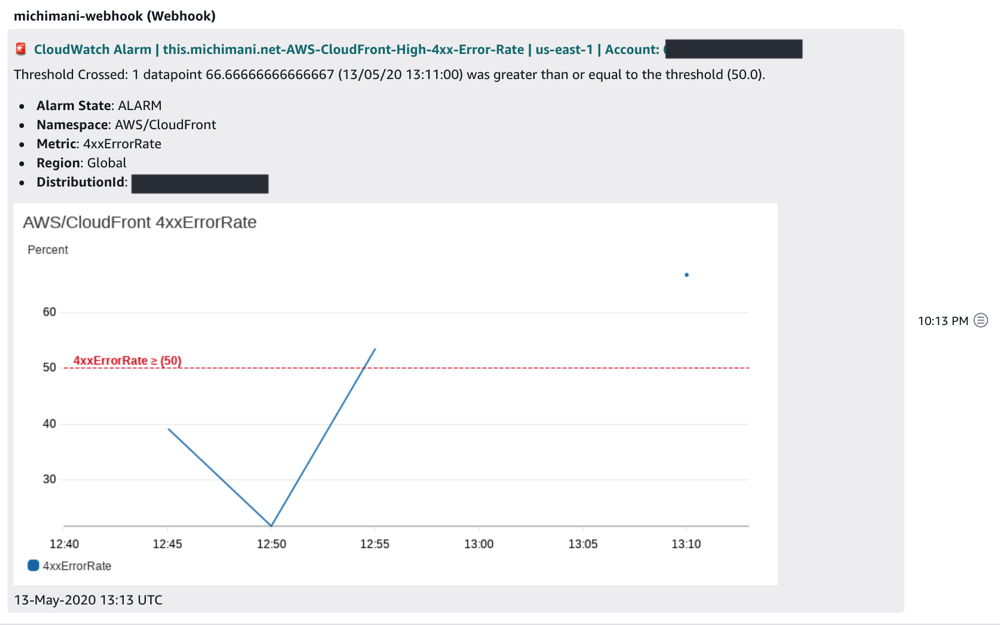The width and height of the screenshot is (1000, 625).
Task: Toggle the 4xxErrorRate series via its legend entry
Action: coord(75,565)
